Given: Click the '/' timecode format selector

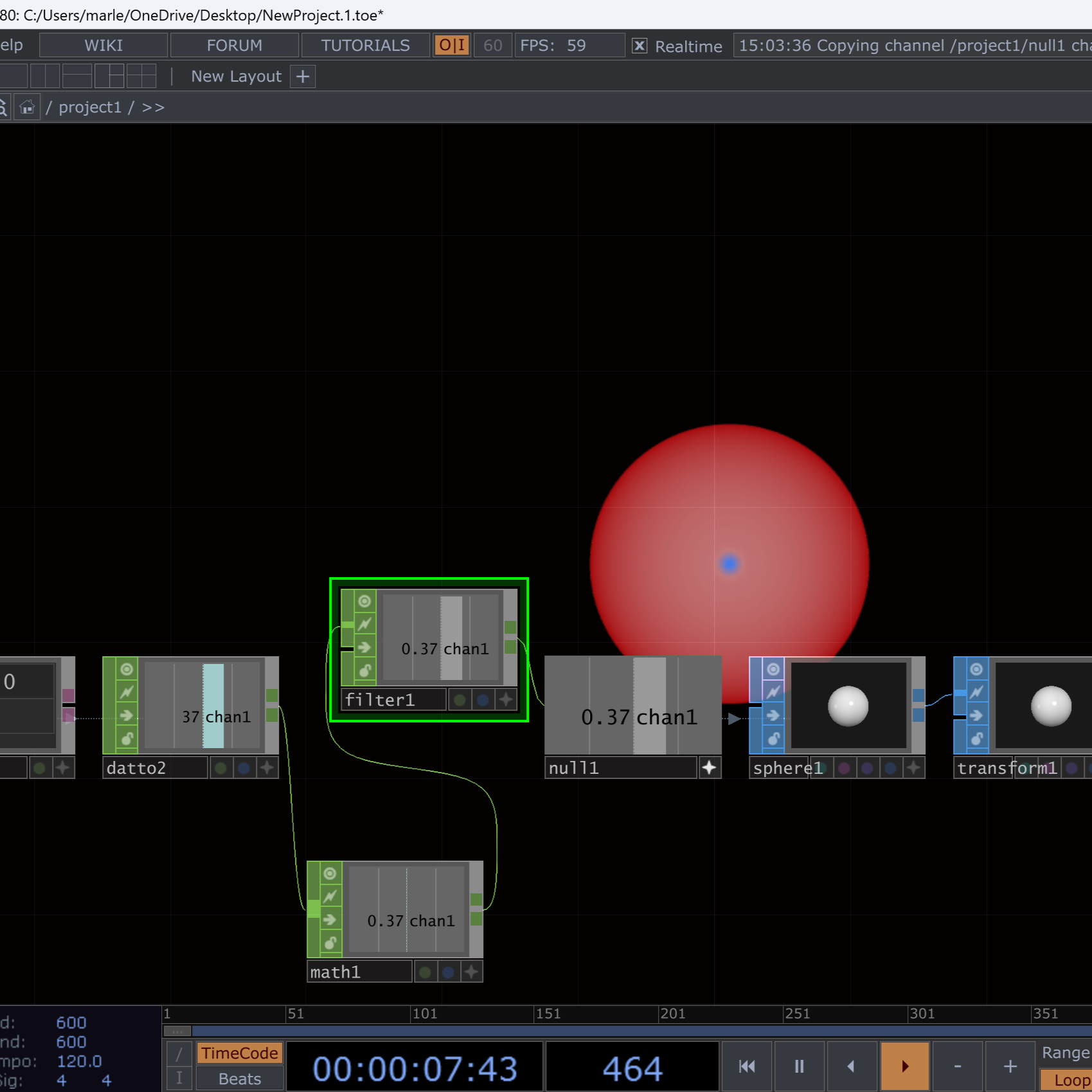Looking at the screenshot, I should pyautogui.click(x=178, y=1052).
